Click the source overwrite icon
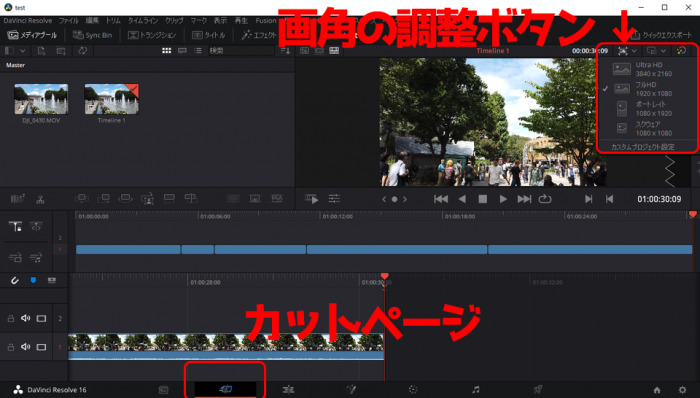The image size is (700, 398). click(191, 199)
